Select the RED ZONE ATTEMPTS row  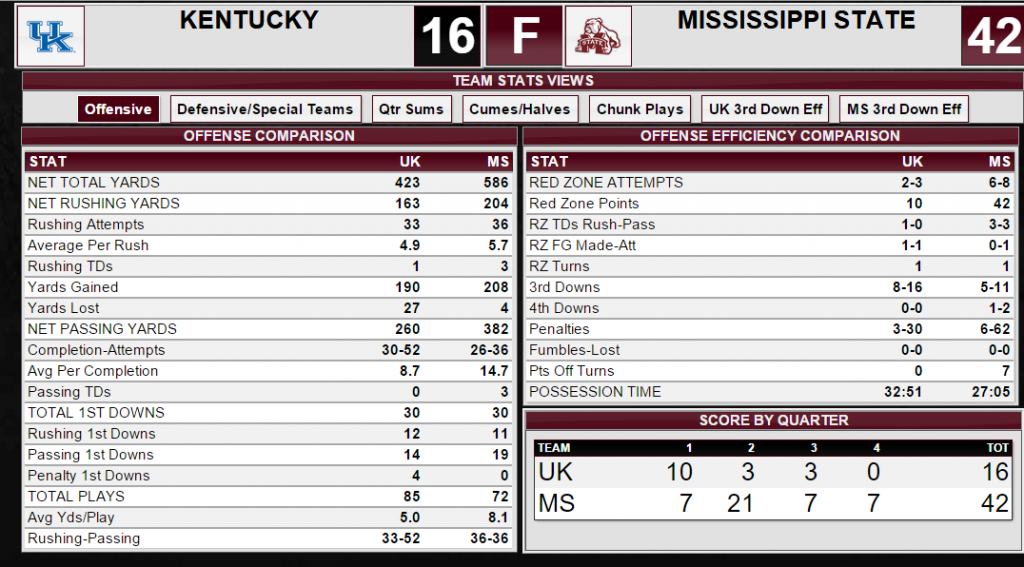tap(770, 182)
